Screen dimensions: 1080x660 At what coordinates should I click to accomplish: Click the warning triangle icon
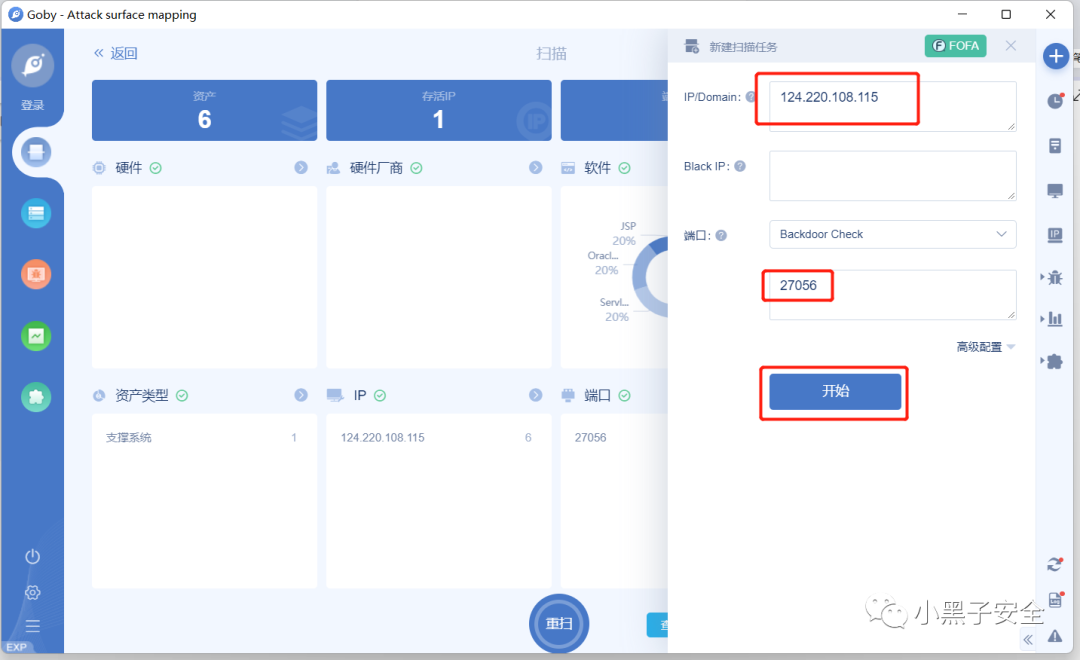point(1055,636)
